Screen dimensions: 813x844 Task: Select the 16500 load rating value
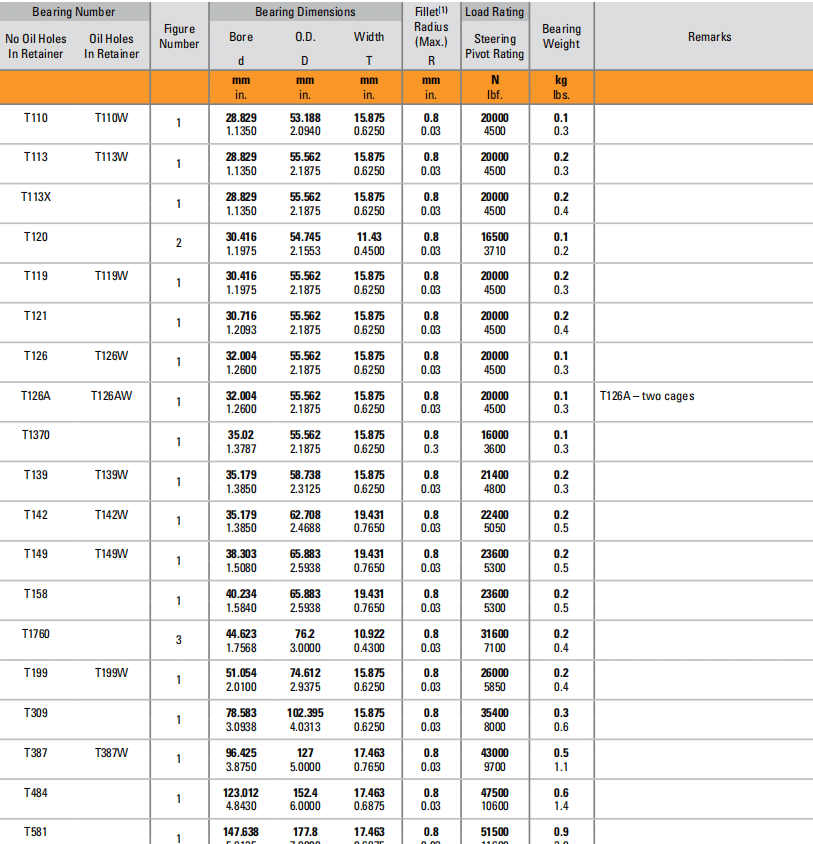494,237
